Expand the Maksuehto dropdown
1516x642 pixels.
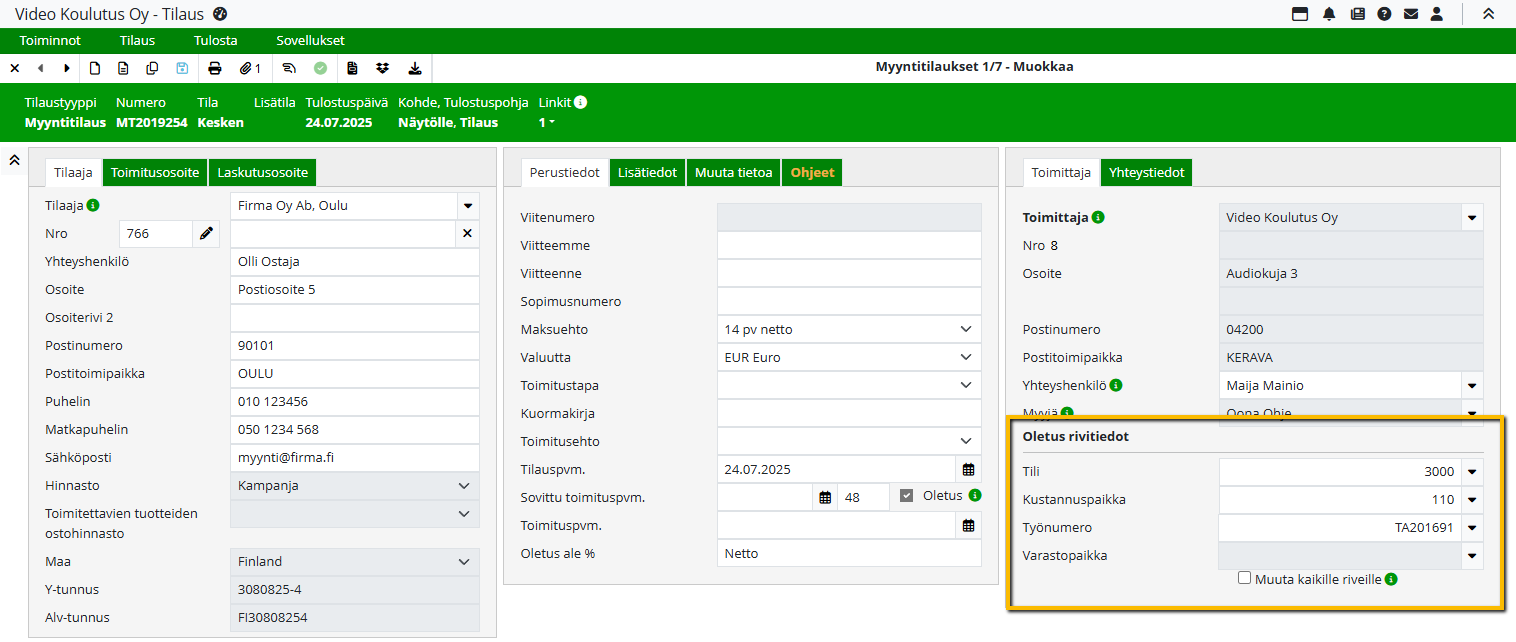(965, 329)
